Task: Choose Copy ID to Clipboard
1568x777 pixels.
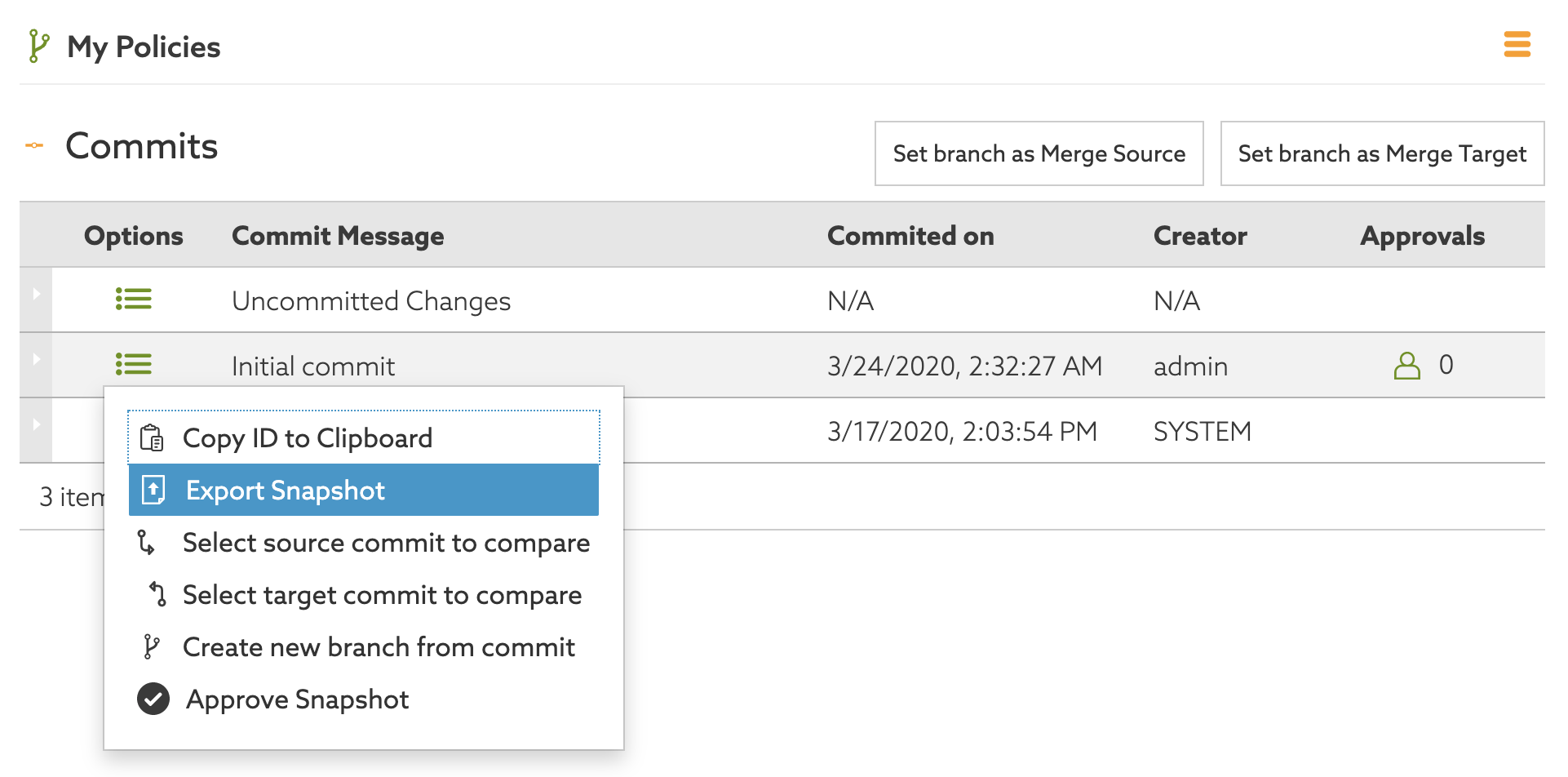Action: [308, 437]
